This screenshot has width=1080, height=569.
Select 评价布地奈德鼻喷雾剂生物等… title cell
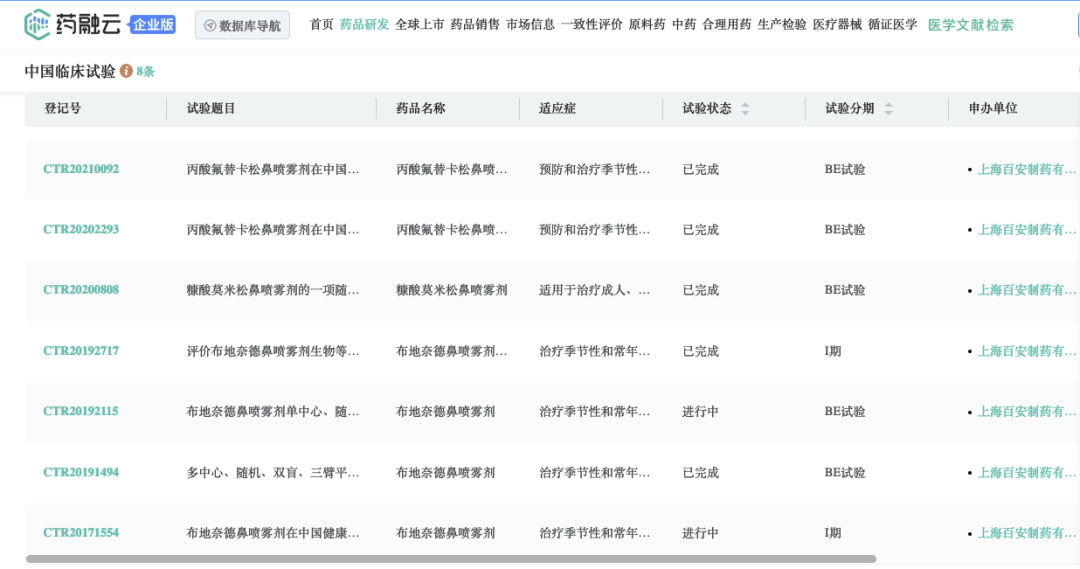[273, 351]
